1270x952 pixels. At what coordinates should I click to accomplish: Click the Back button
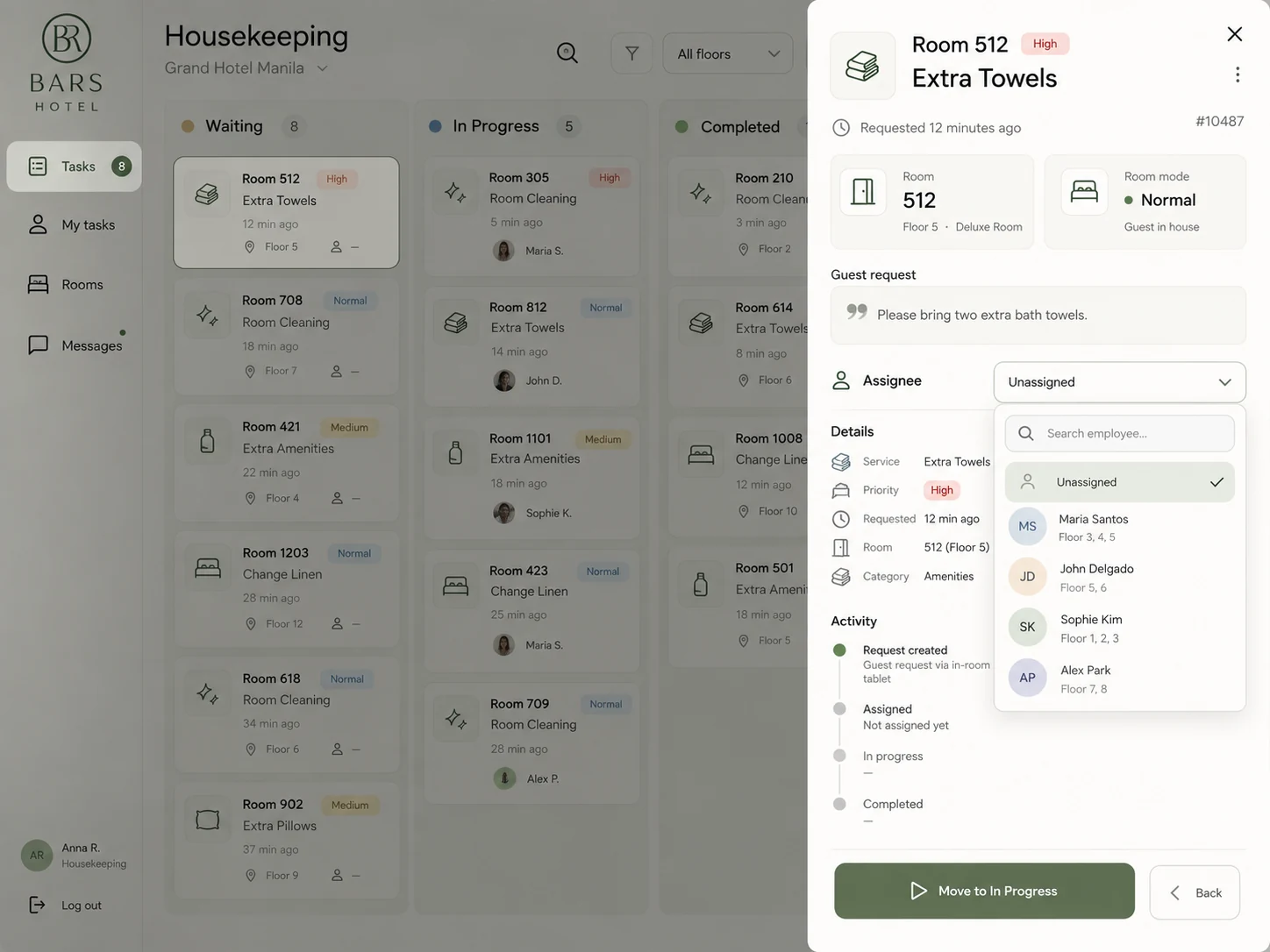pos(1195,892)
